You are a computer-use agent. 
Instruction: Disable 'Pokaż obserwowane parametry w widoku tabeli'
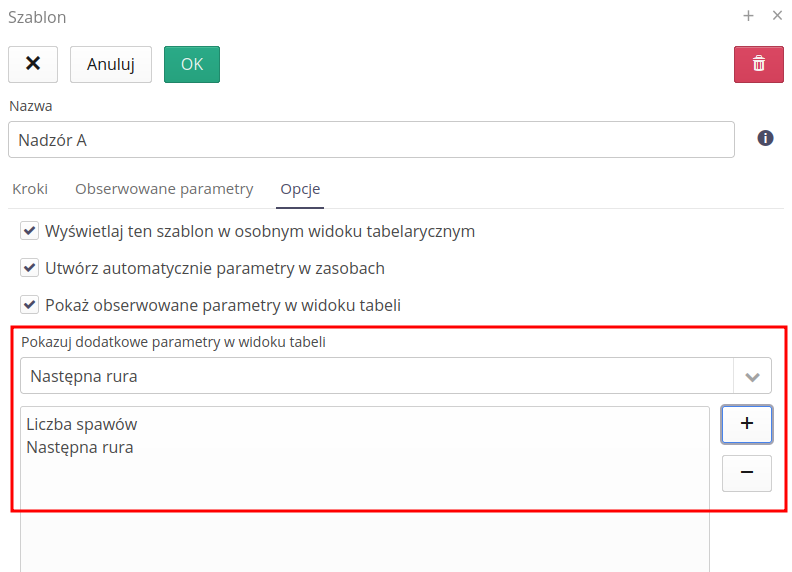30,305
